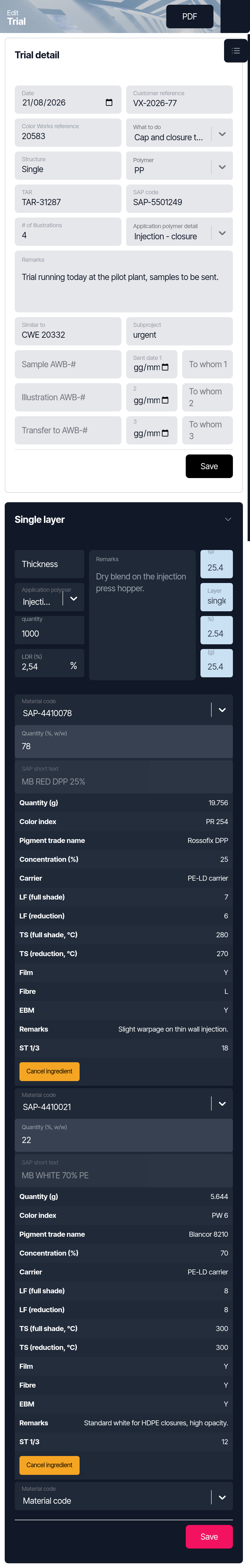Click pigment name Rossofix DPP
Viewport: 250px width, 1568px height.
click(x=208, y=840)
